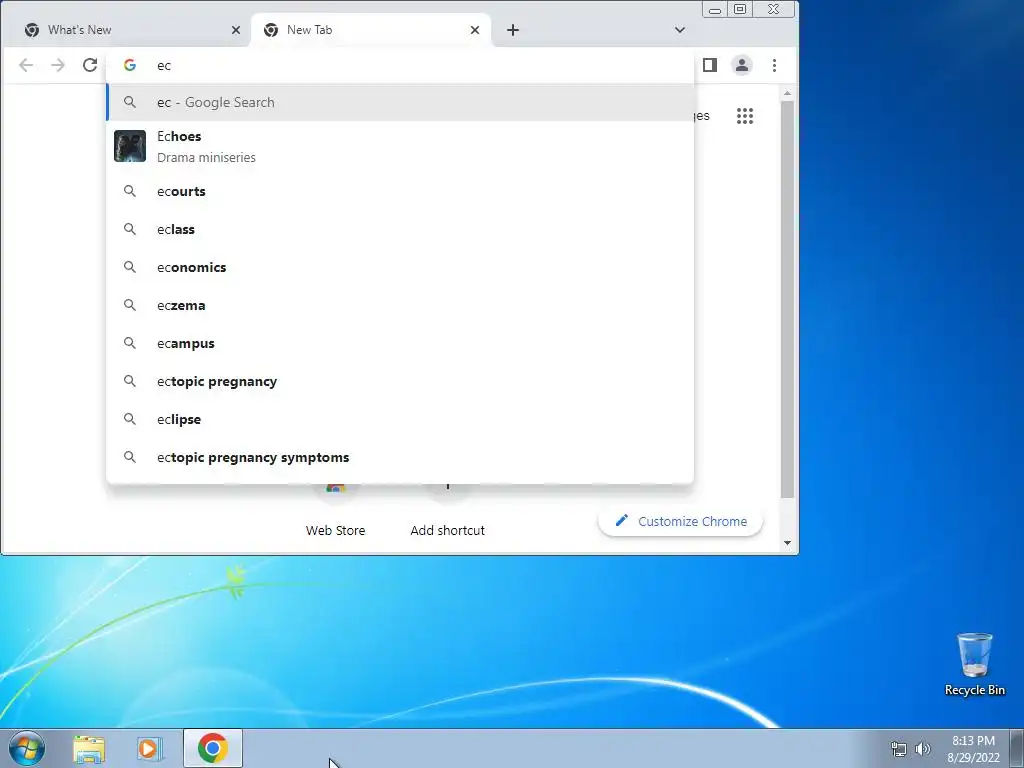1024x768 pixels.
Task: Click the Chrome back arrow button
Action: pyautogui.click(x=26, y=65)
